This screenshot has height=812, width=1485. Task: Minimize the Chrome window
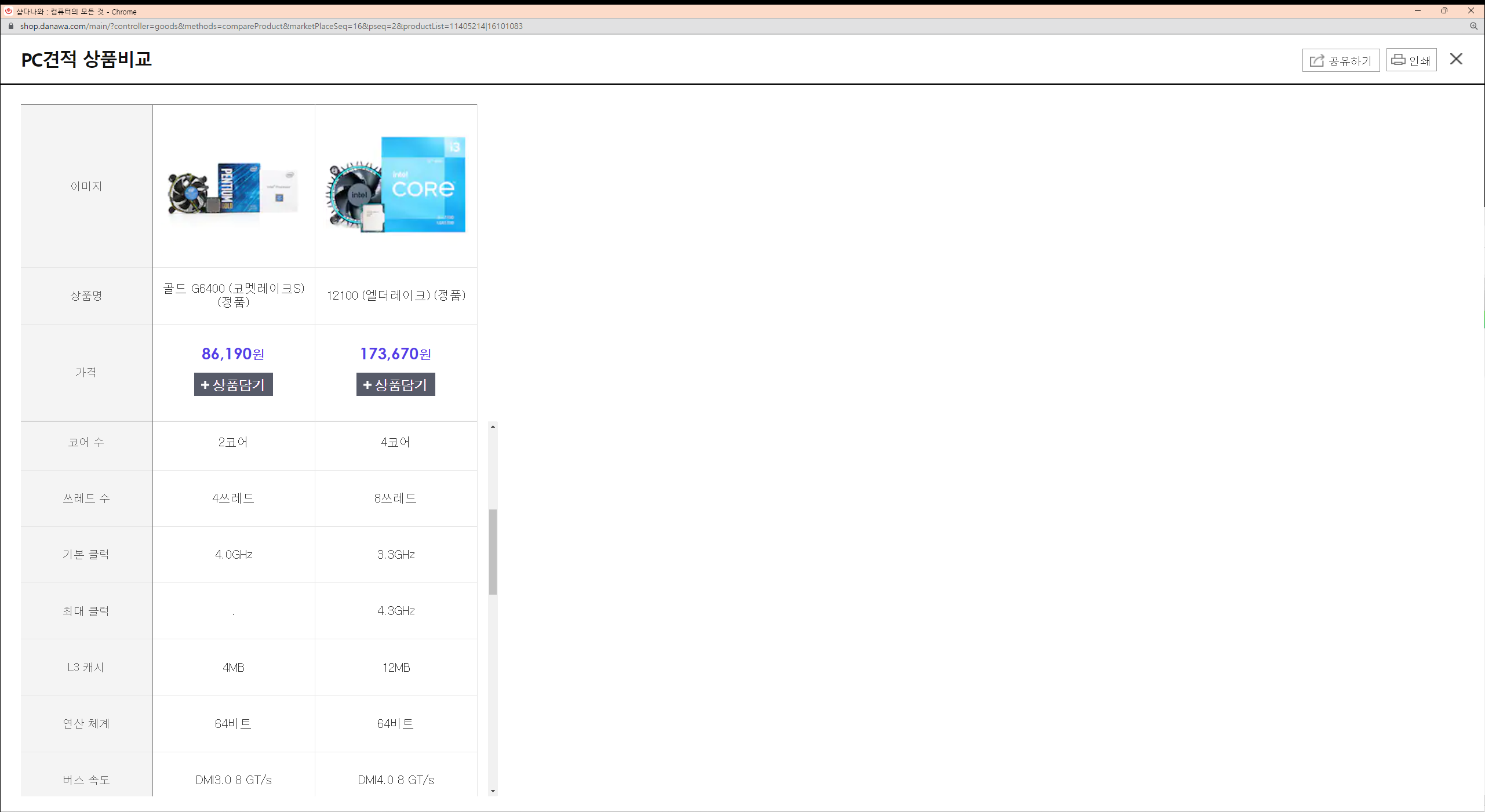(1417, 10)
